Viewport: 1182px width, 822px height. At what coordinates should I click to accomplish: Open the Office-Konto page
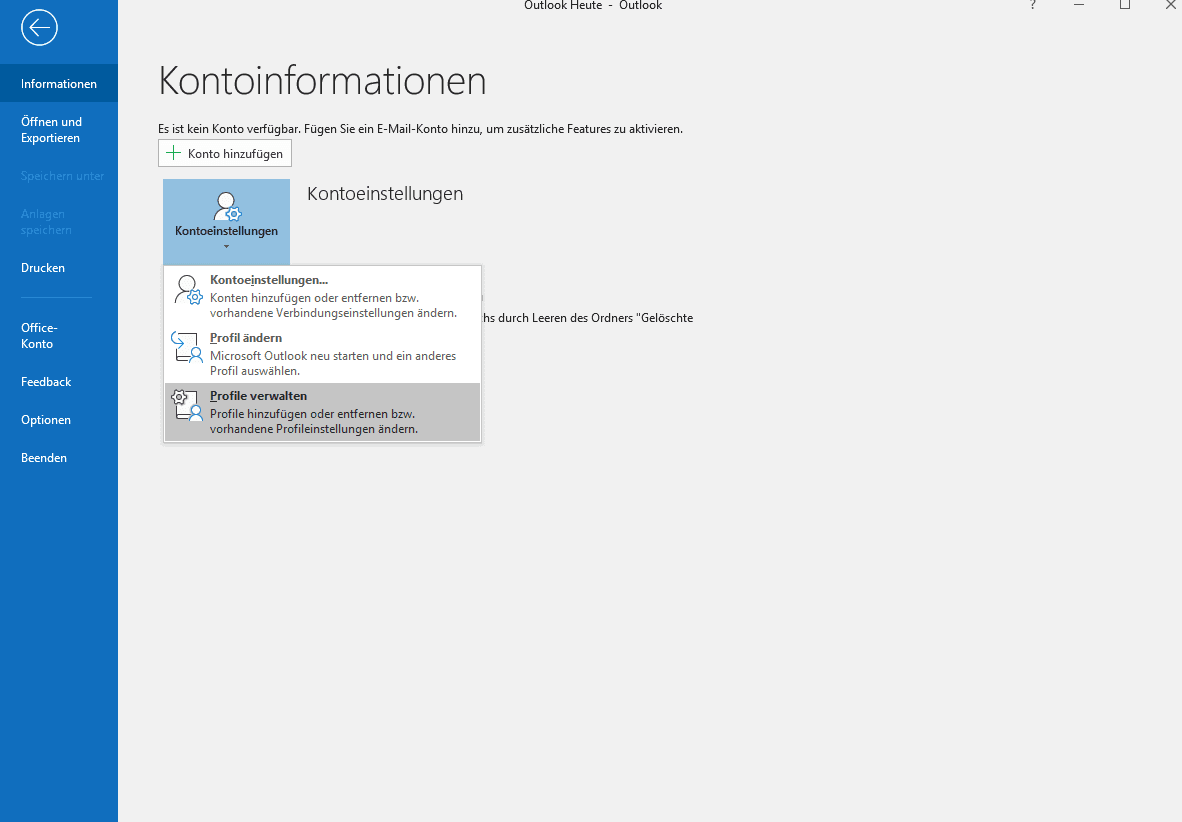pyautogui.click(x=59, y=336)
